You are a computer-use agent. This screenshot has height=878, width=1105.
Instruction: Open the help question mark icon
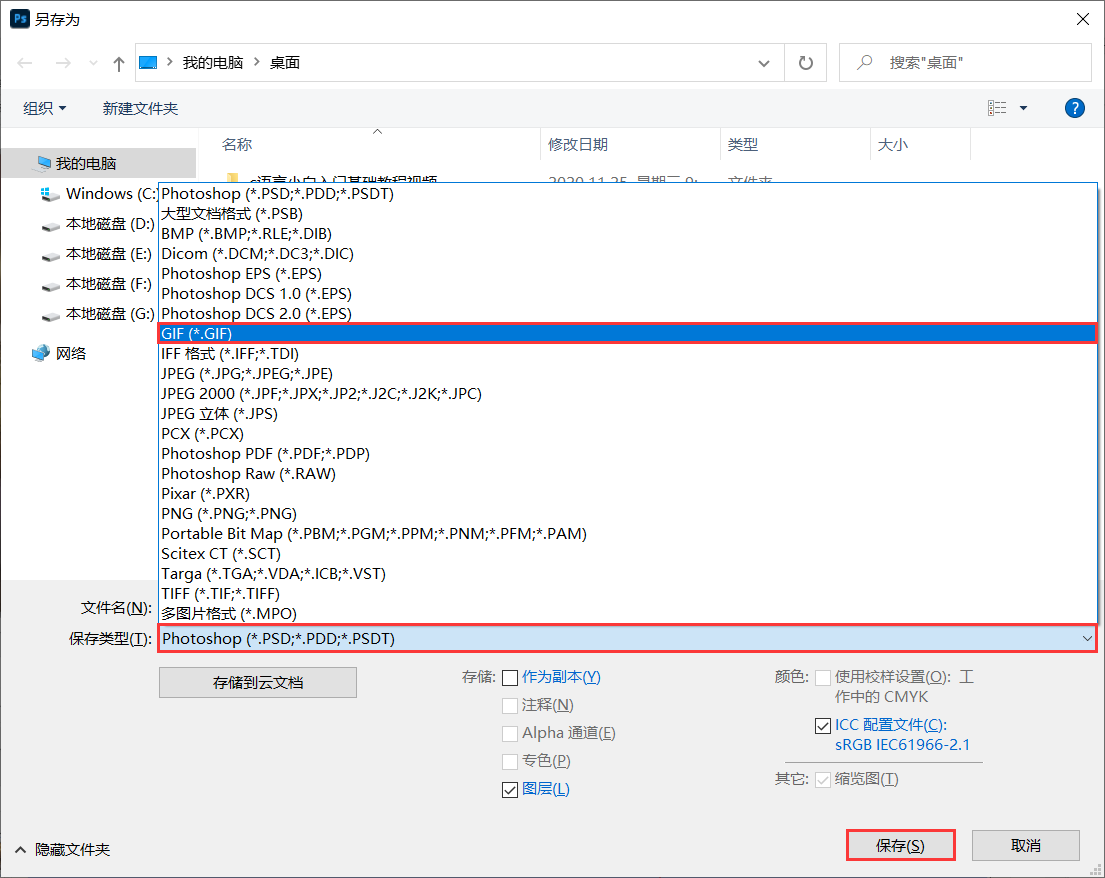[x=1074, y=108]
